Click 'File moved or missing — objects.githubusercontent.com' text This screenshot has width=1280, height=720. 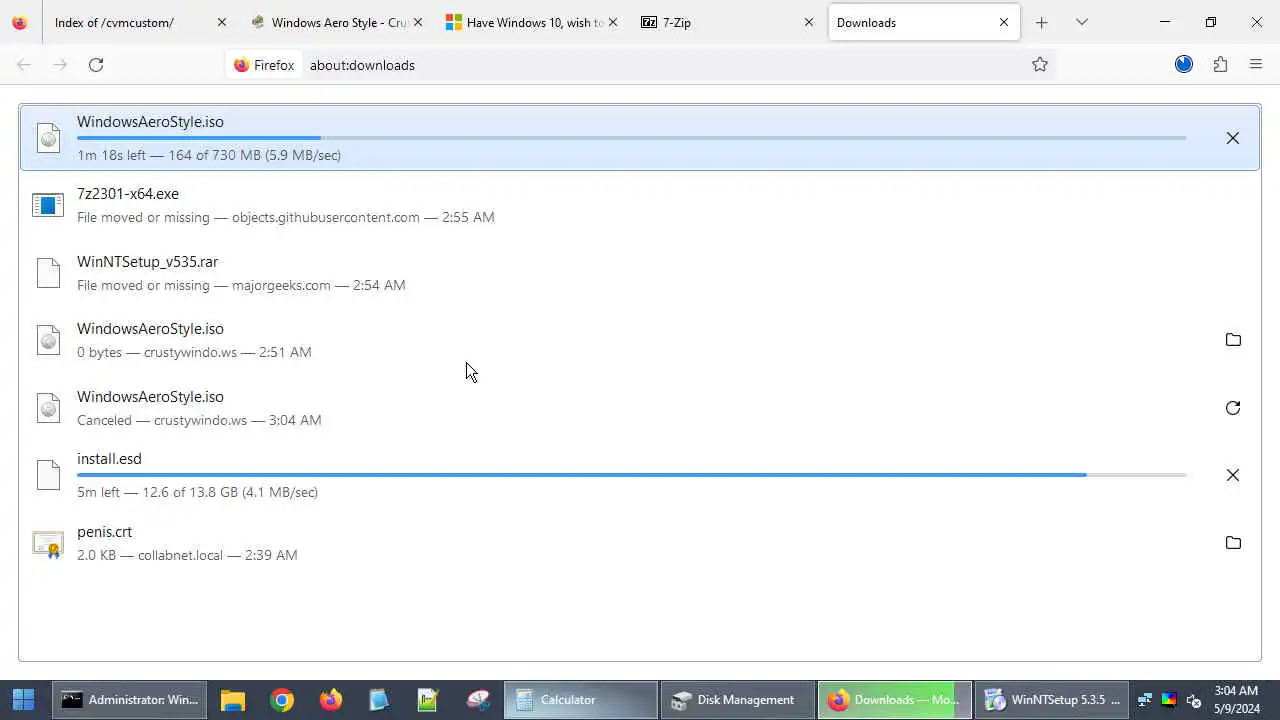pos(248,217)
